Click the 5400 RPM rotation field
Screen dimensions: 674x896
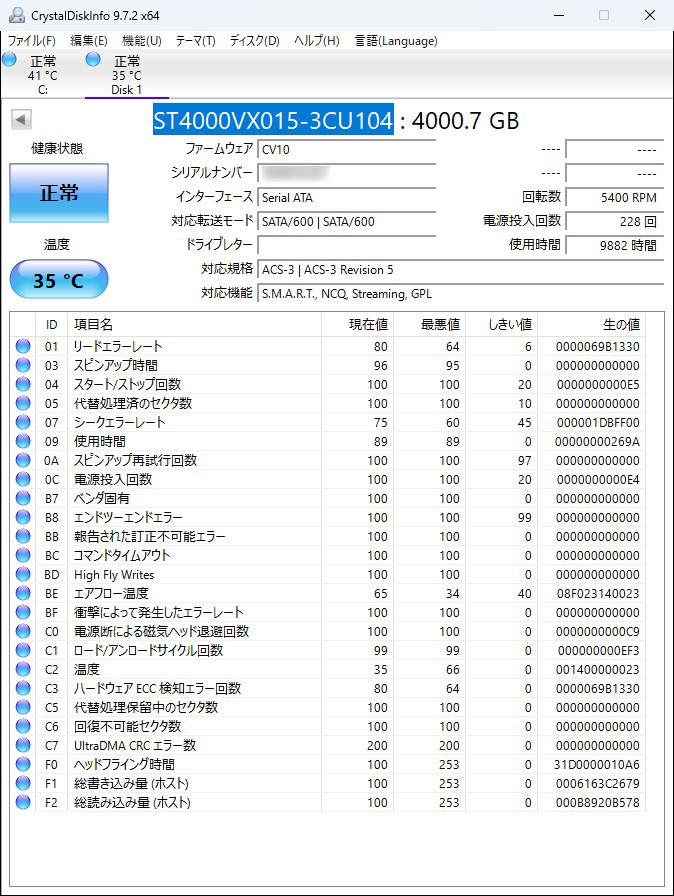(x=615, y=197)
